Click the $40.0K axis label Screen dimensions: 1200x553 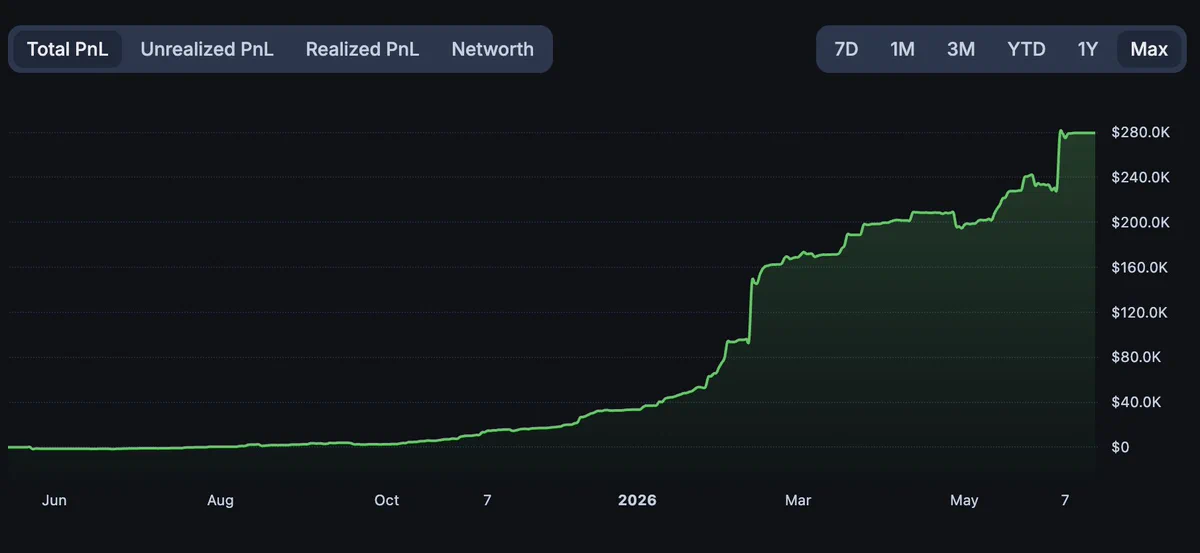point(1136,402)
